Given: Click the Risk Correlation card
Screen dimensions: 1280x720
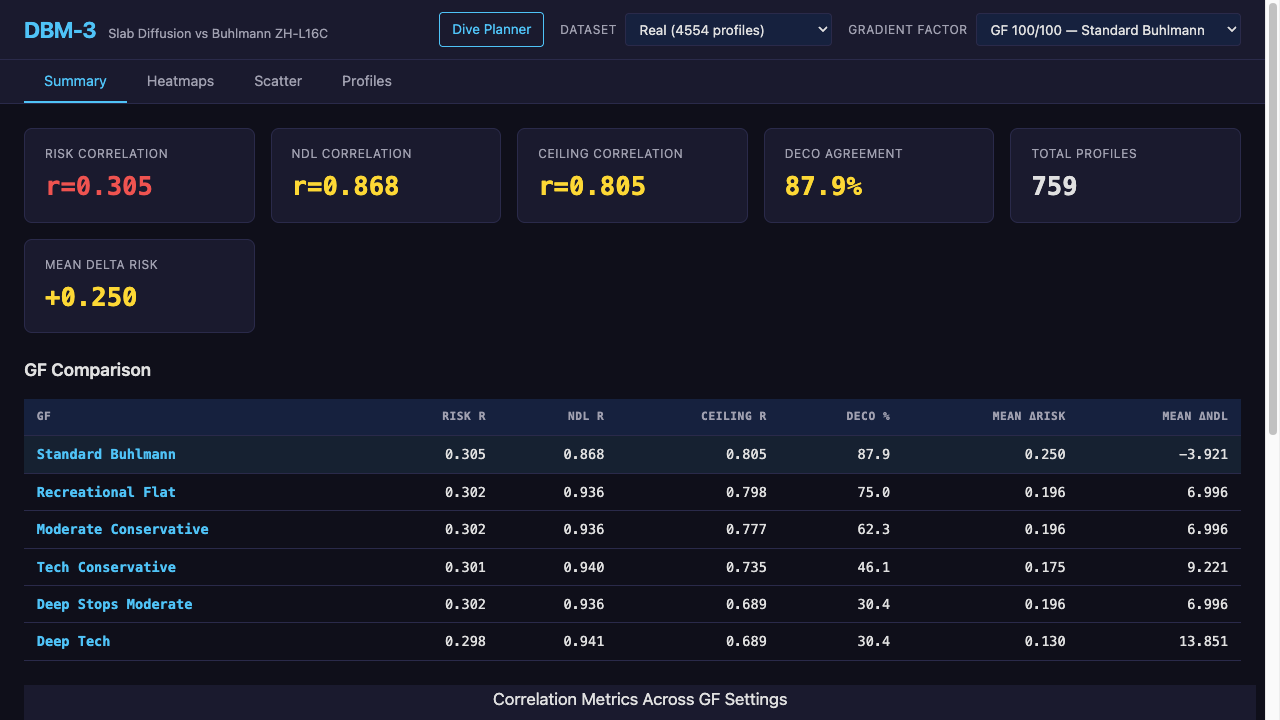Looking at the screenshot, I should (x=139, y=175).
